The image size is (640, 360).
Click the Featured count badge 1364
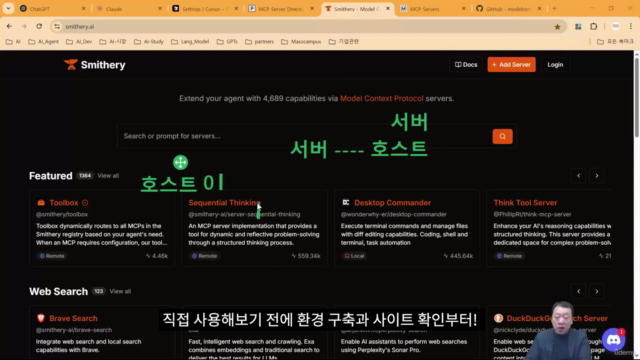[x=85, y=176]
